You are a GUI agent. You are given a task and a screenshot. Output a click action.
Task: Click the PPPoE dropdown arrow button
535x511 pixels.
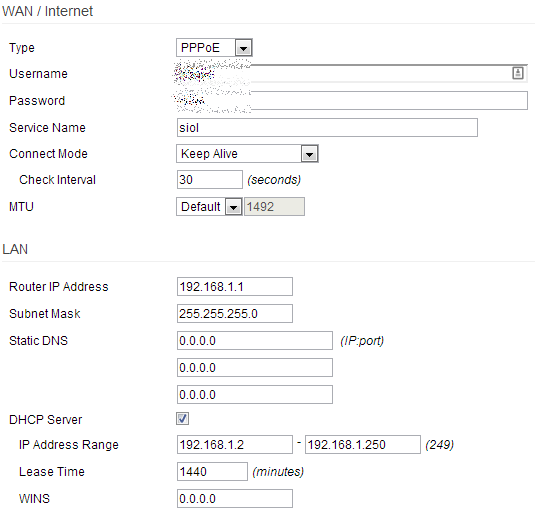(244, 48)
